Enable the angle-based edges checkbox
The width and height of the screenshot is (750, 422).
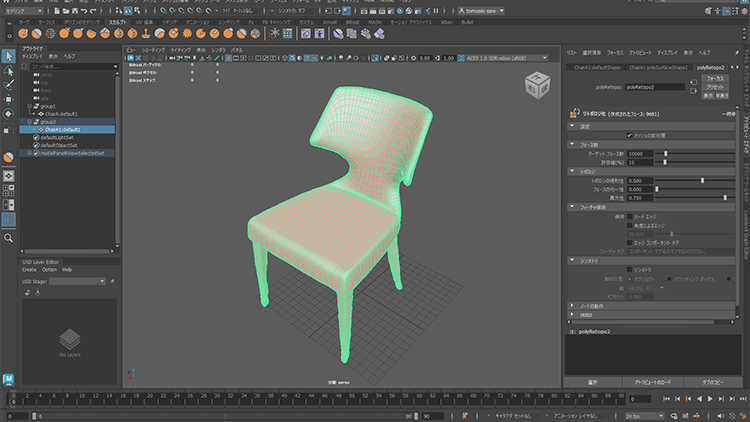[x=629, y=225]
